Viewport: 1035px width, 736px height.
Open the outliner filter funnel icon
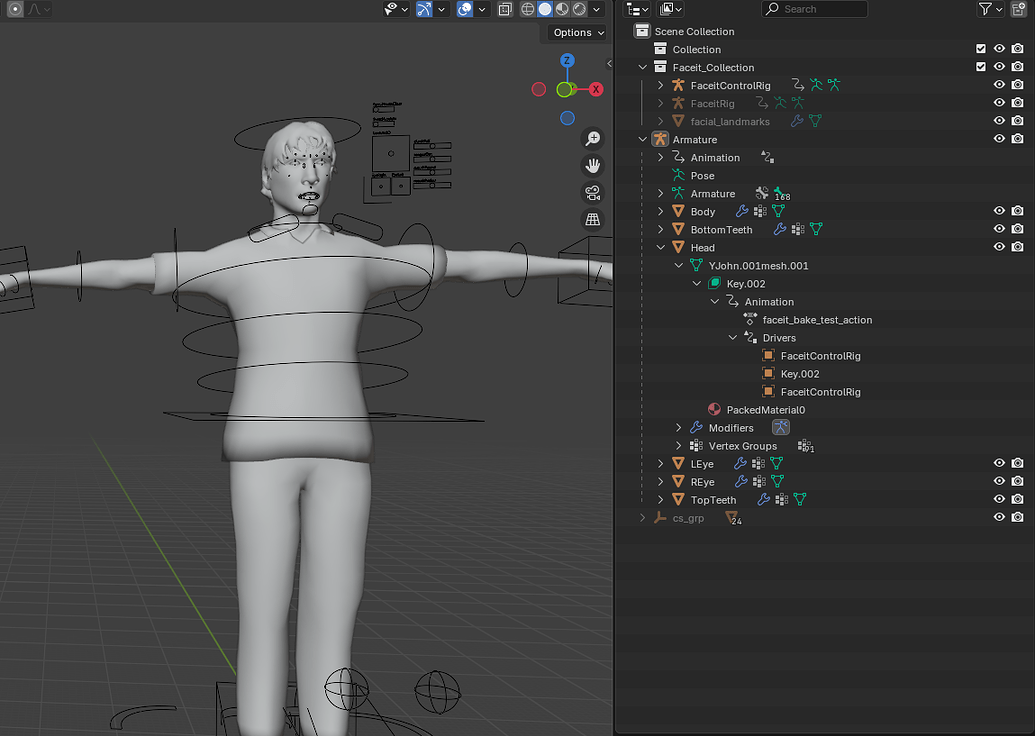click(984, 9)
